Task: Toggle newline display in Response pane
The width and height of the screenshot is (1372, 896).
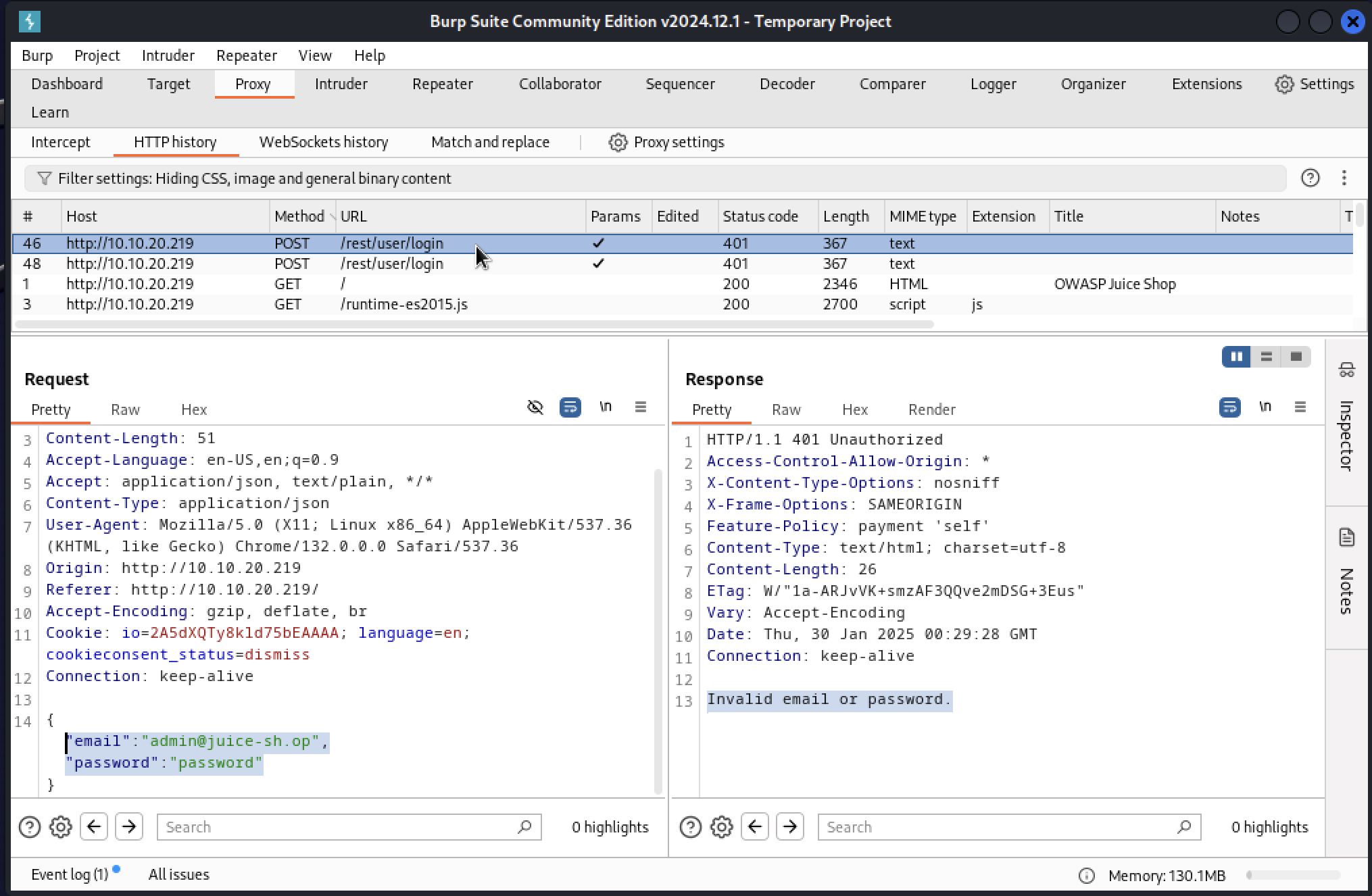Action: pyautogui.click(x=1265, y=407)
